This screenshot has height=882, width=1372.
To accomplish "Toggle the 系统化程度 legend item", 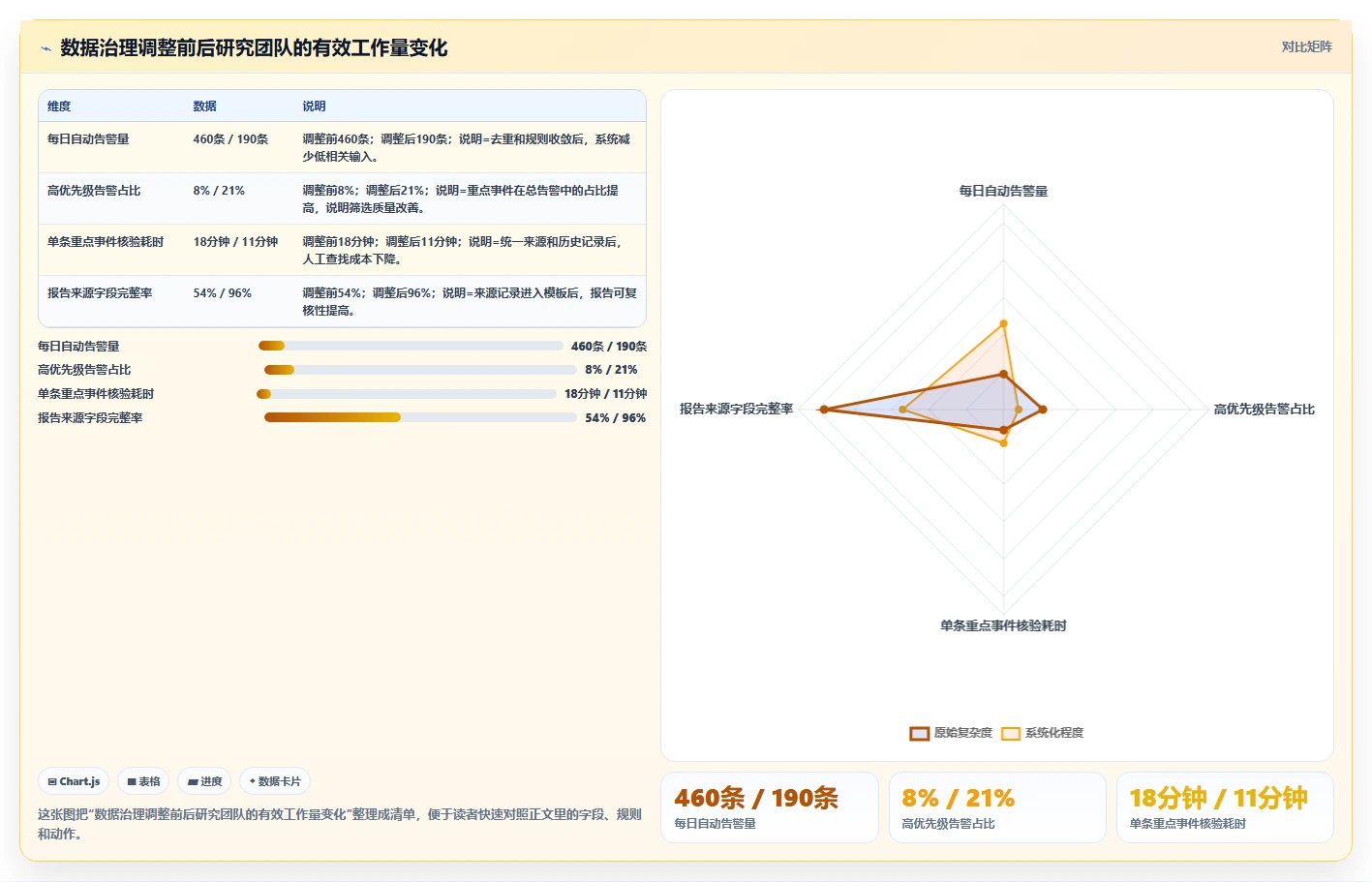I will (x=1043, y=733).
